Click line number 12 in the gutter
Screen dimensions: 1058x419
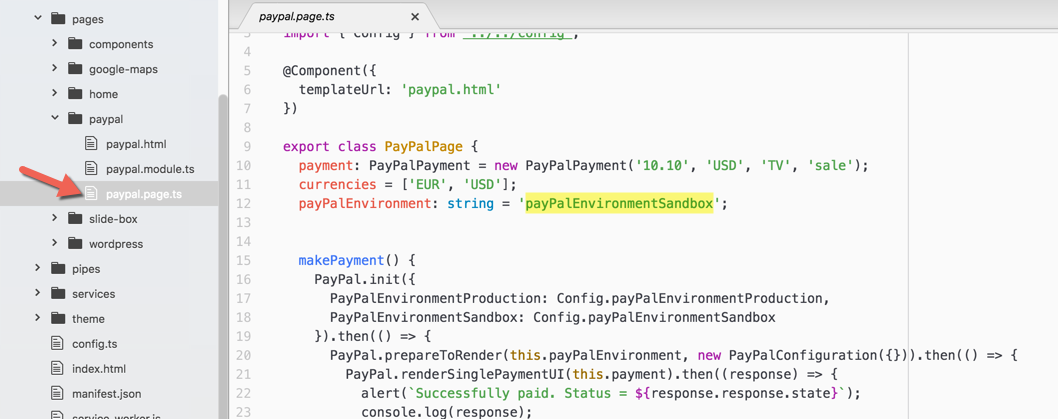coord(244,203)
